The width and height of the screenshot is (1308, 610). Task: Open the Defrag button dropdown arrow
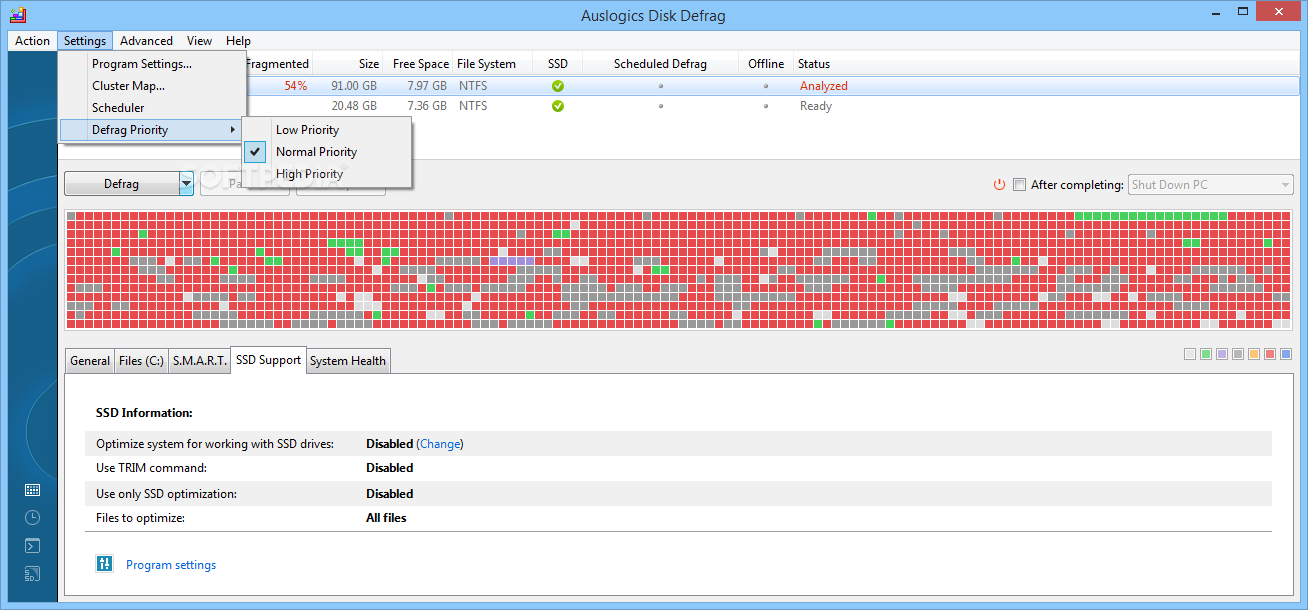pyautogui.click(x=186, y=184)
